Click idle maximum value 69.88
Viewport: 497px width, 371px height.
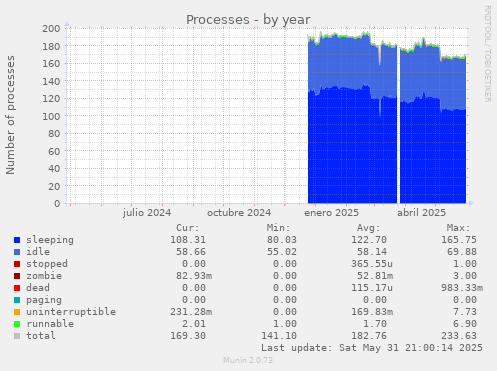[462, 252]
